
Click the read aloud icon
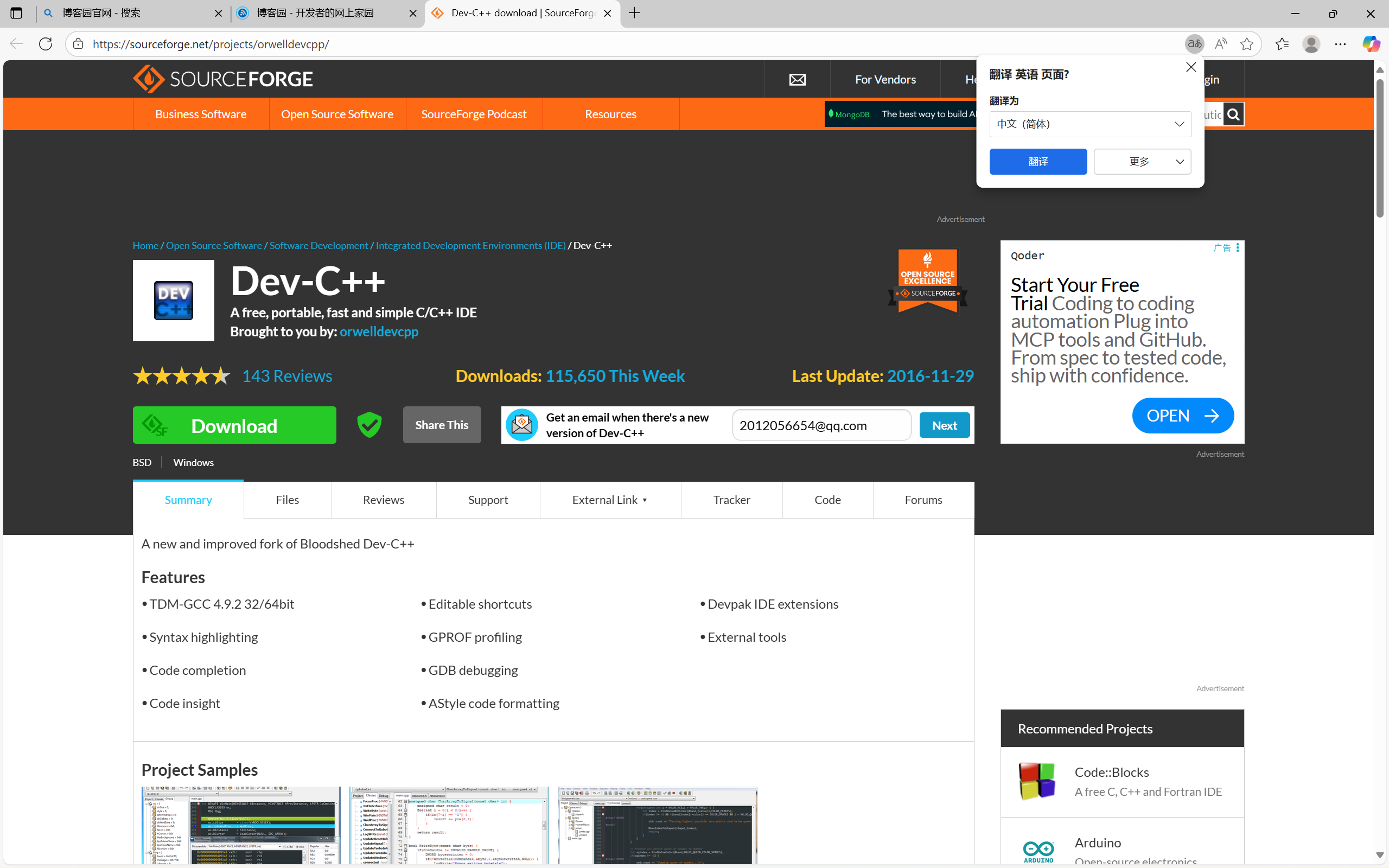pos(1221,44)
